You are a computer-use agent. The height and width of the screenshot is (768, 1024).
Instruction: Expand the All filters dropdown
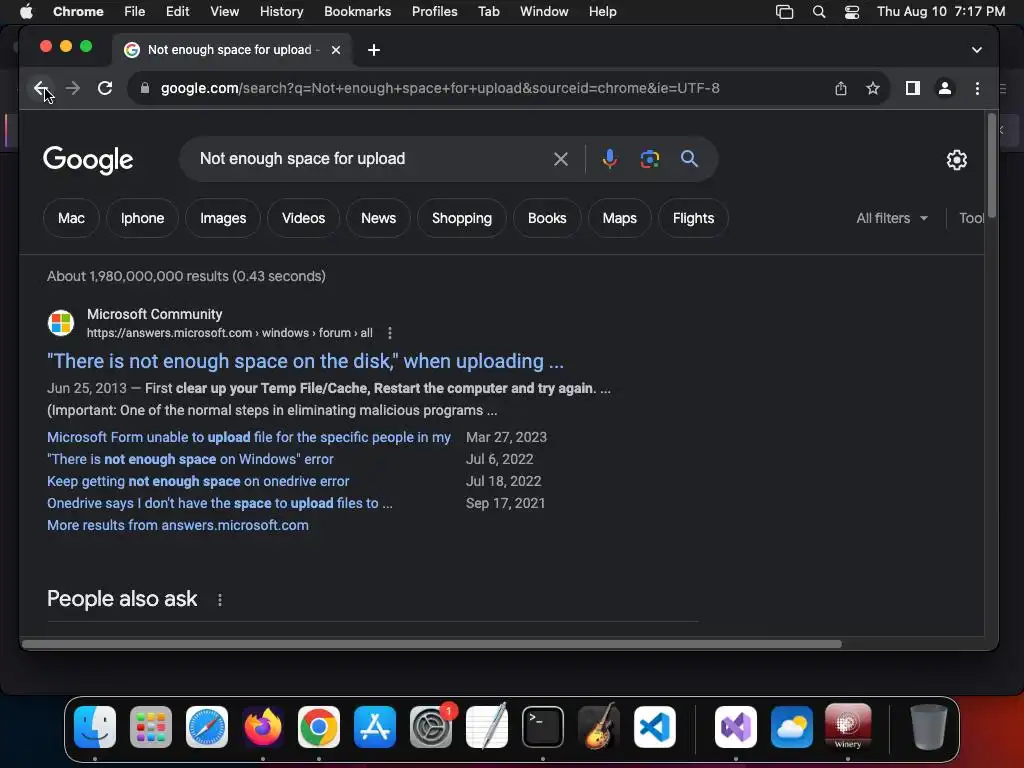pyautogui.click(x=891, y=218)
